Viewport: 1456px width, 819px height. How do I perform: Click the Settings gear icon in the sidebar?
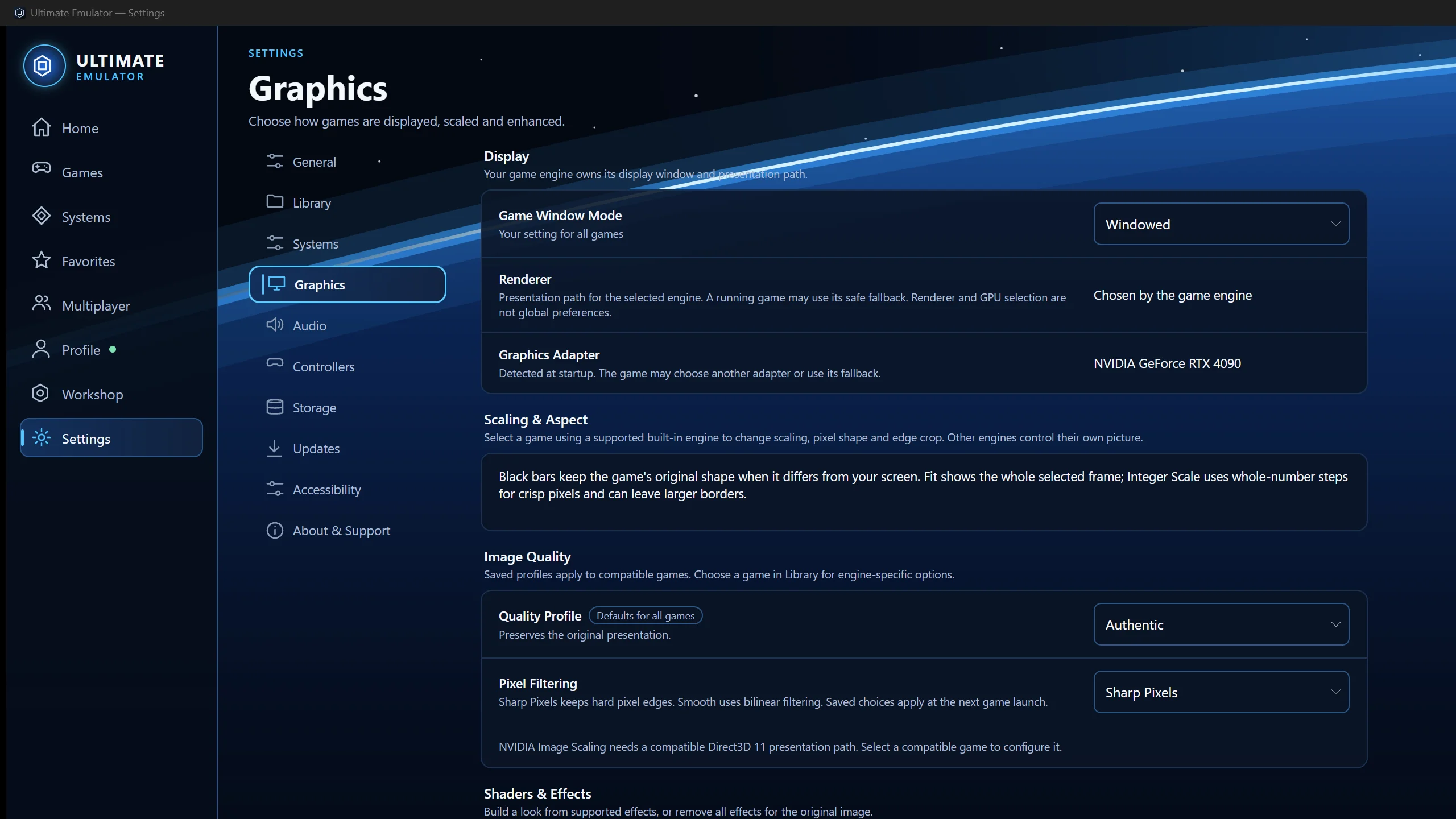click(42, 438)
